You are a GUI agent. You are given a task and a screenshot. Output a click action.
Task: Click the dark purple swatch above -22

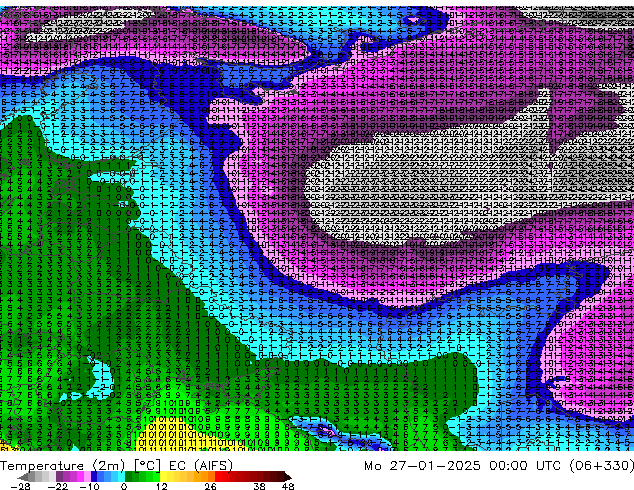pos(59,476)
